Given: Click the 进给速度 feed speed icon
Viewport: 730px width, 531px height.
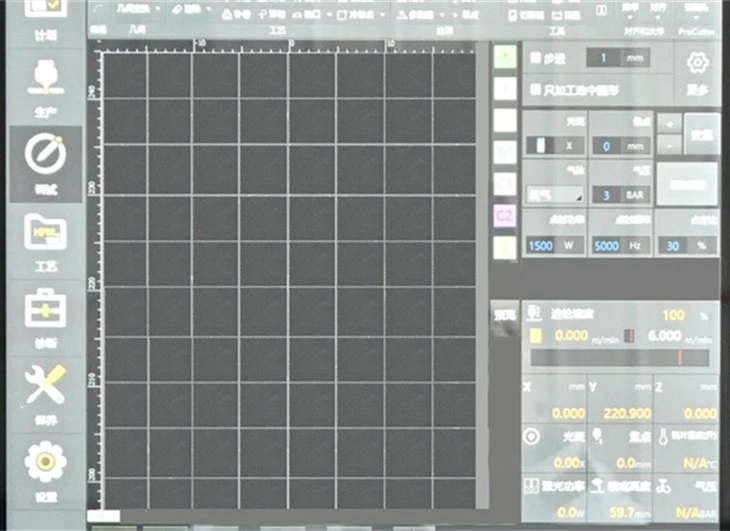Looking at the screenshot, I should tap(534, 313).
